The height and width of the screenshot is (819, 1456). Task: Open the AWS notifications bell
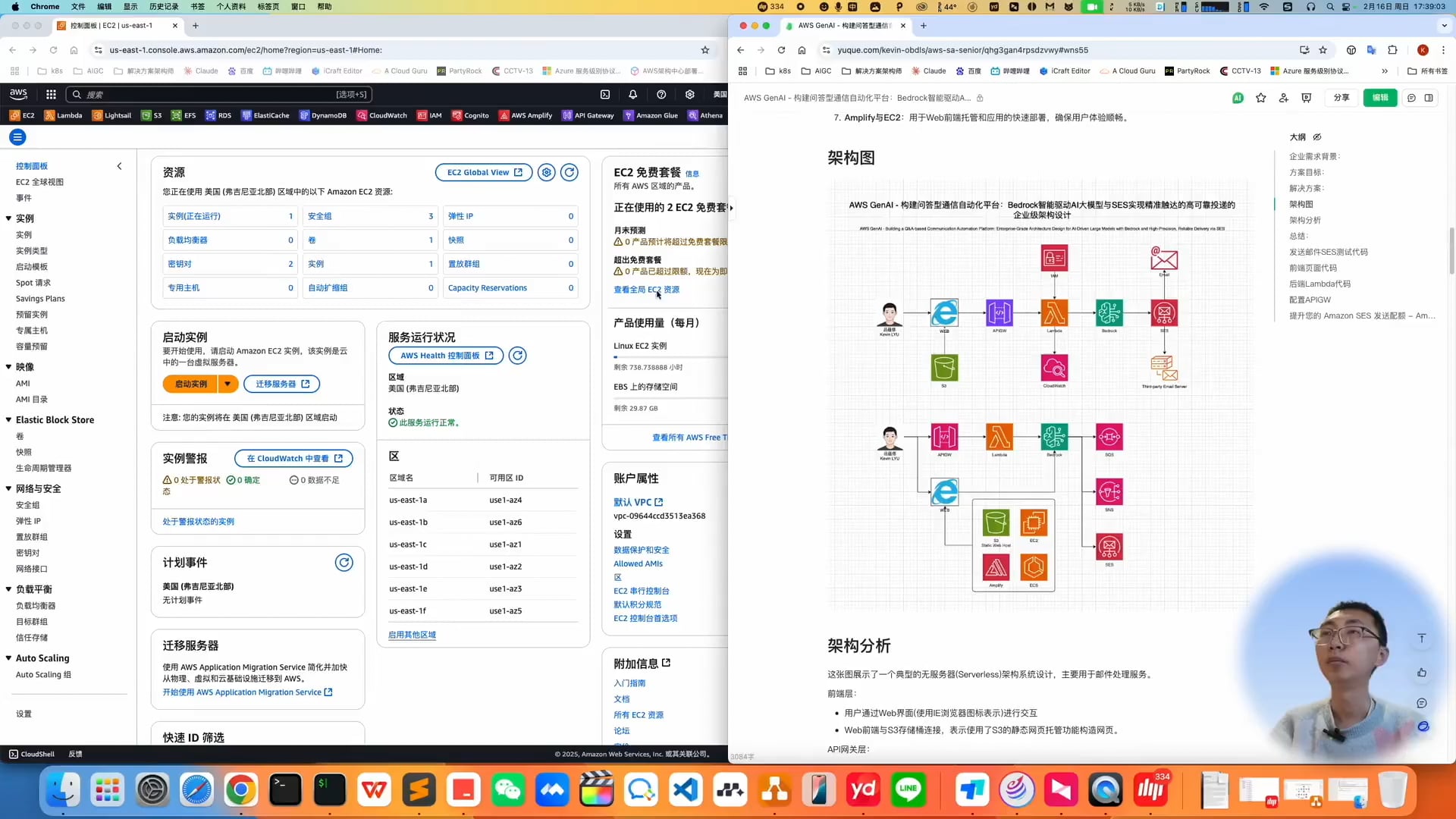coord(632,94)
